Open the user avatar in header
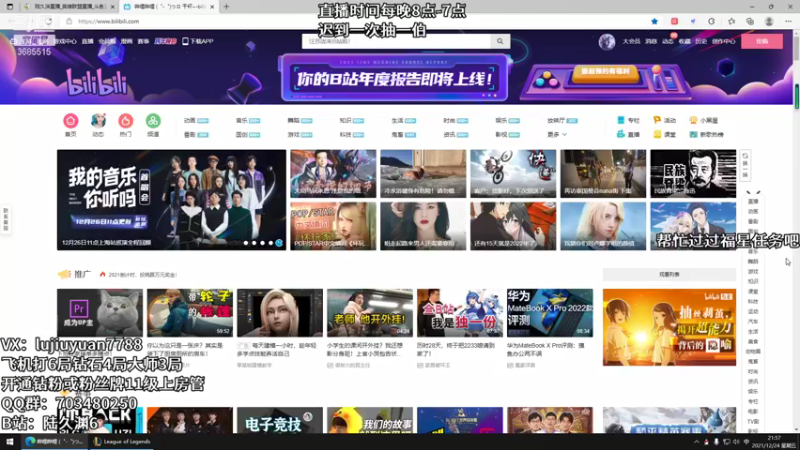This screenshot has height=450, width=800. (x=607, y=41)
